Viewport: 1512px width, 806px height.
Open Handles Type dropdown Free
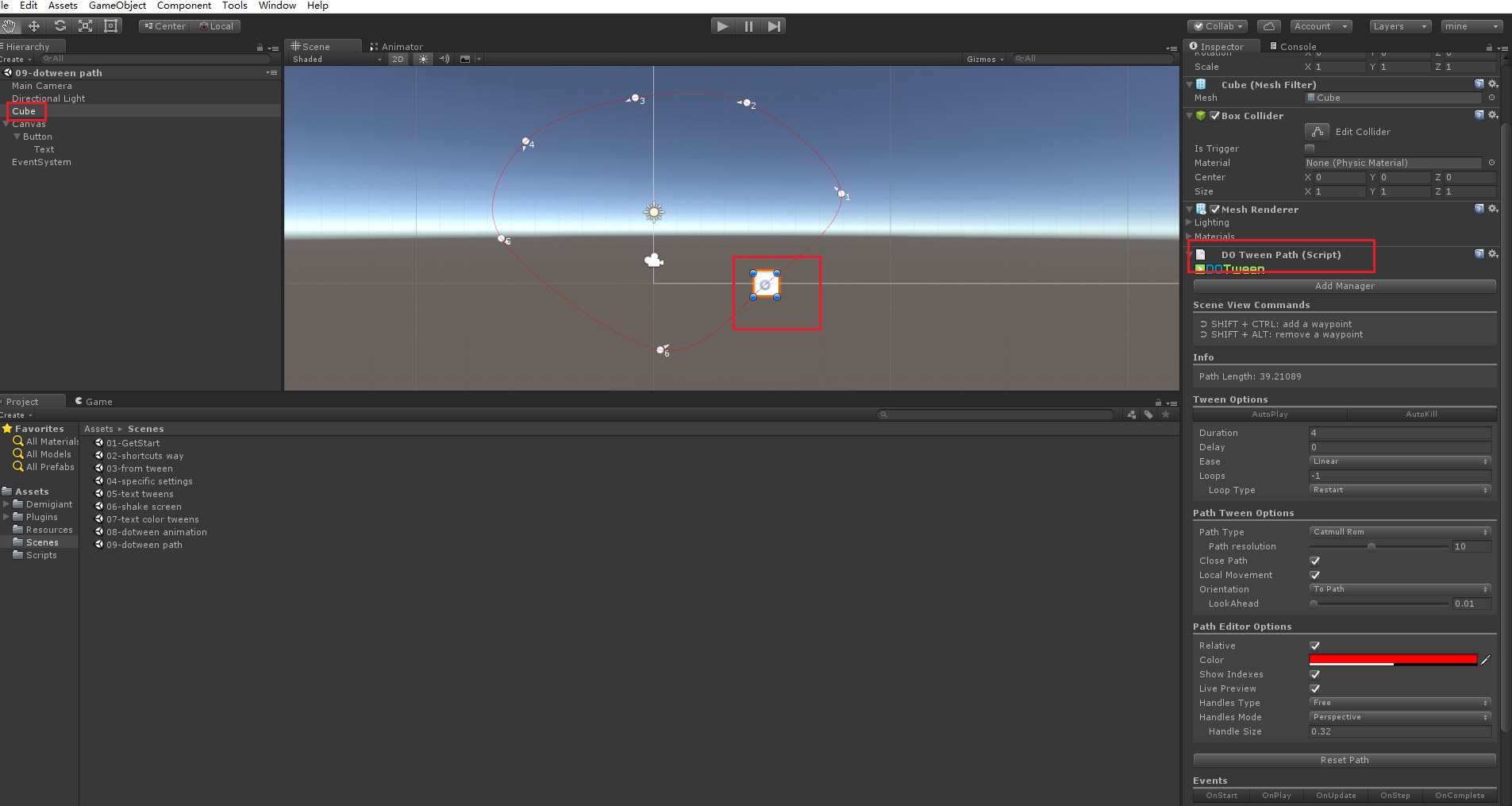(1400, 703)
